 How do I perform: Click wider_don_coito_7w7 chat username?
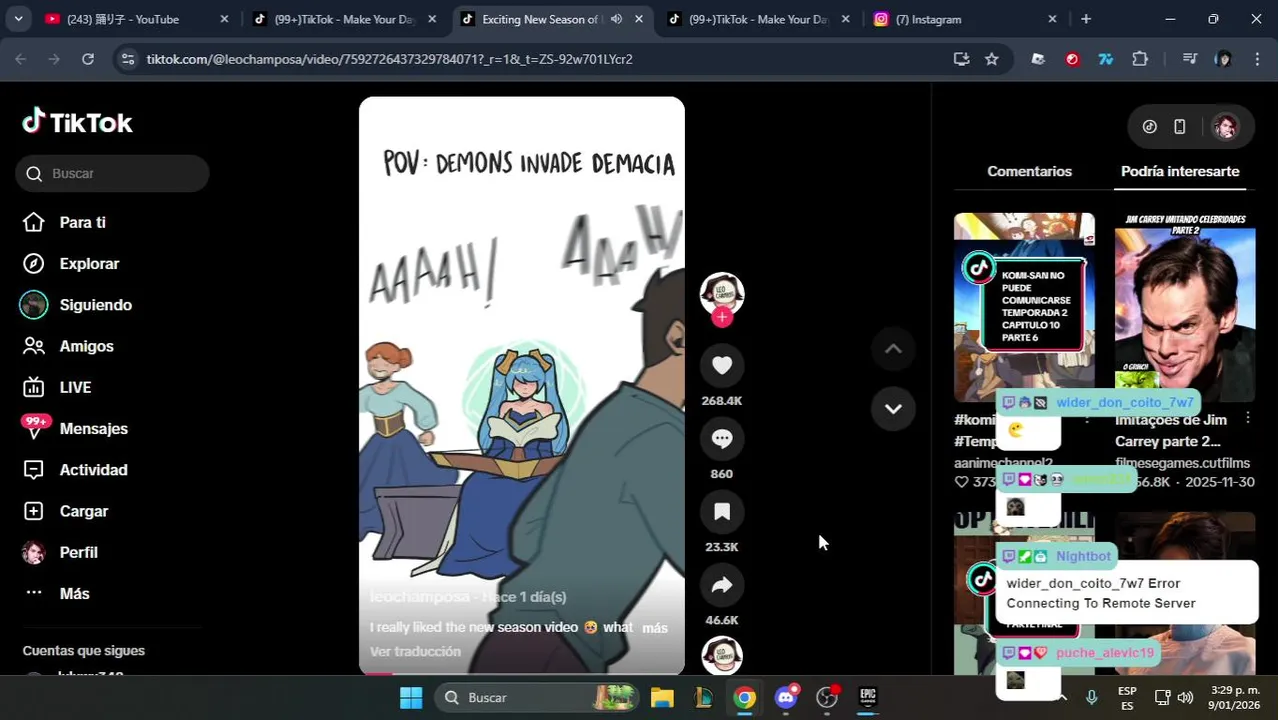pyautogui.click(x=1125, y=402)
